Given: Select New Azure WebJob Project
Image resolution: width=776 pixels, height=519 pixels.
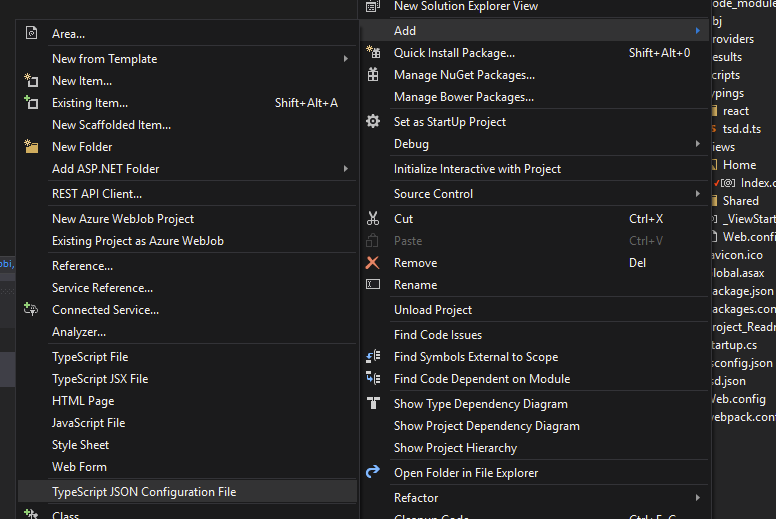Looking at the screenshot, I should point(187,219).
